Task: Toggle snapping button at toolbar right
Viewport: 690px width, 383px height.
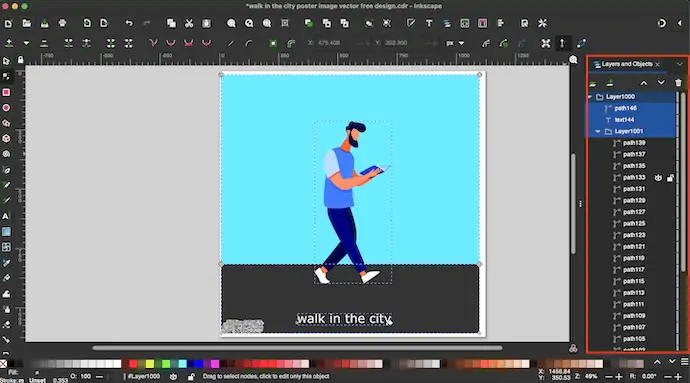Action: click(x=661, y=23)
